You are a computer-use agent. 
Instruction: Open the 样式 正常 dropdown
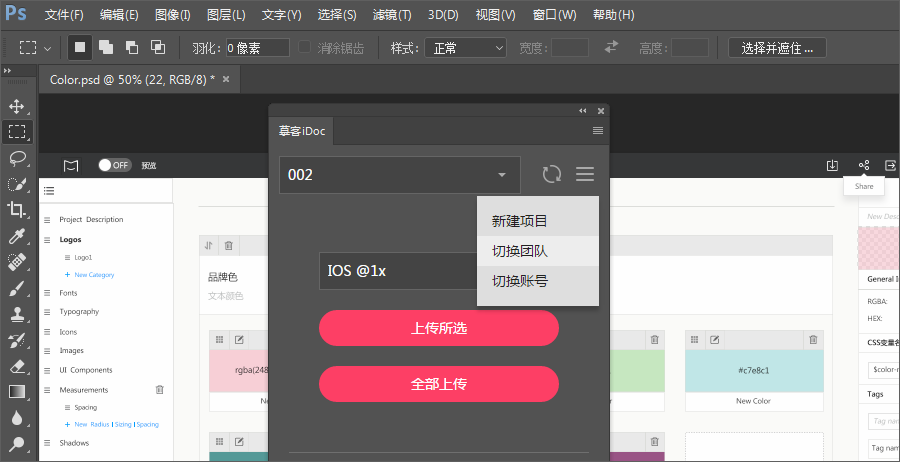tap(465, 48)
